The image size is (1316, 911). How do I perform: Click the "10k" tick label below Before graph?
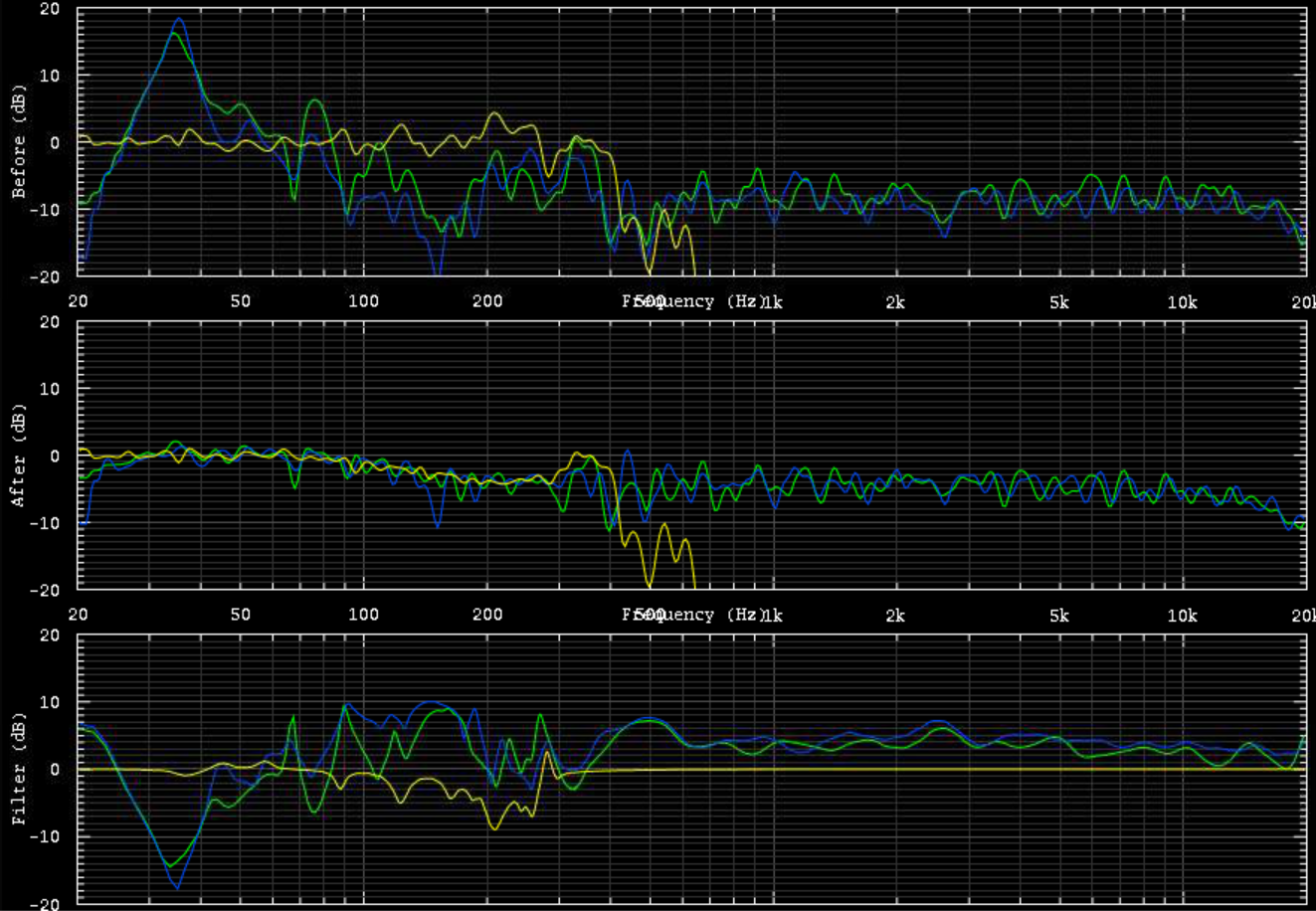tap(1182, 301)
